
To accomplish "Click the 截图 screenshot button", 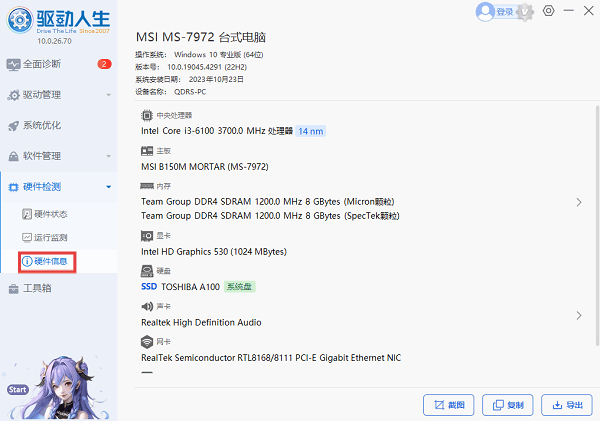I will [448, 405].
